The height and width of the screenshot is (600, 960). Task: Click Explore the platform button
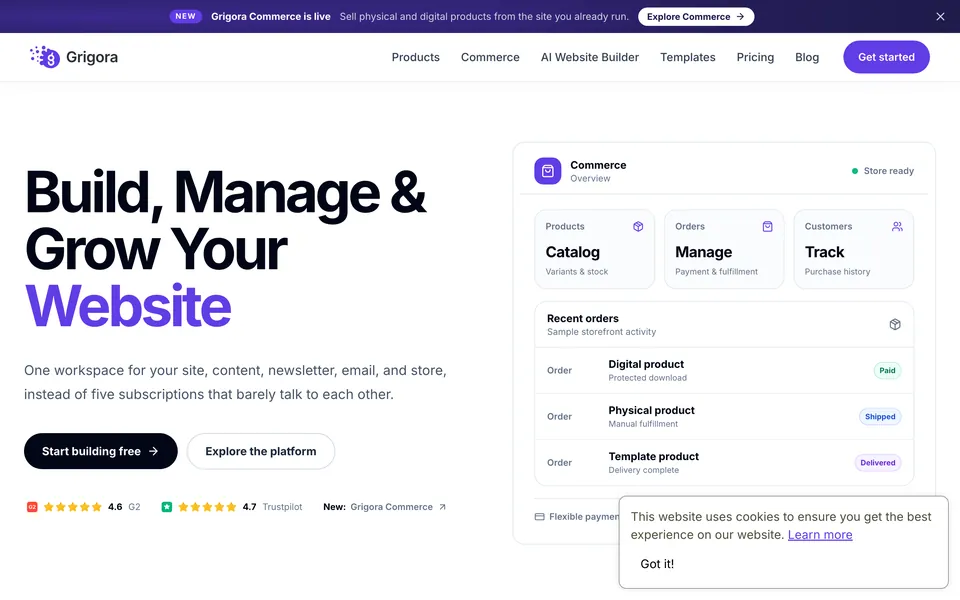[261, 451]
